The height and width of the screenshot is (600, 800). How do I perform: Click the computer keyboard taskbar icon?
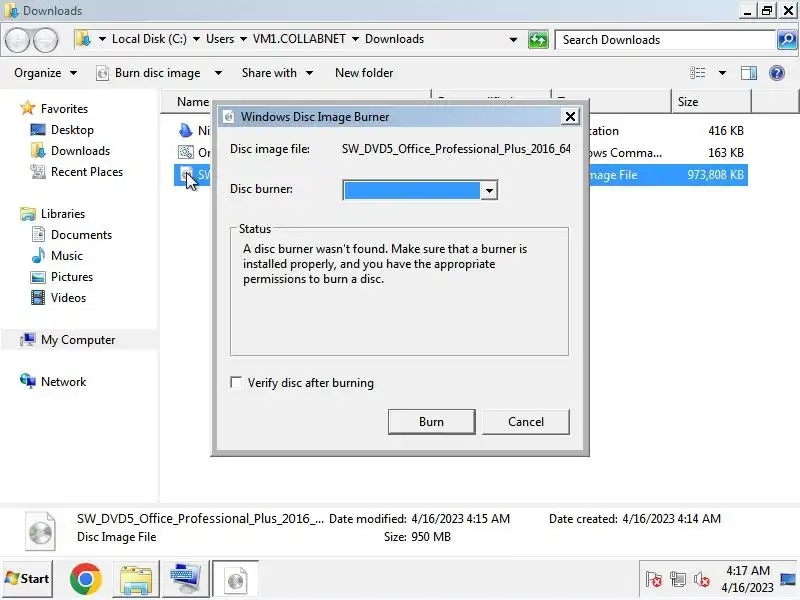tap(185, 579)
